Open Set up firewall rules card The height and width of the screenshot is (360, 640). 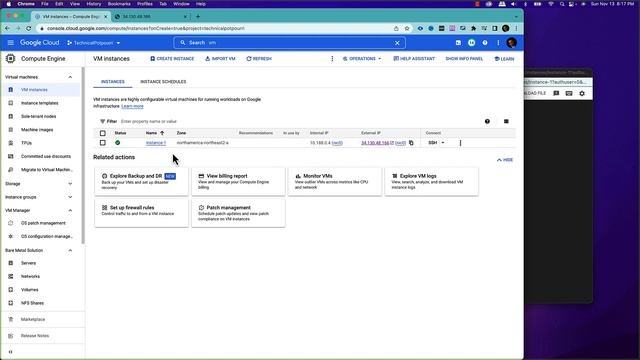[x=142, y=213]
